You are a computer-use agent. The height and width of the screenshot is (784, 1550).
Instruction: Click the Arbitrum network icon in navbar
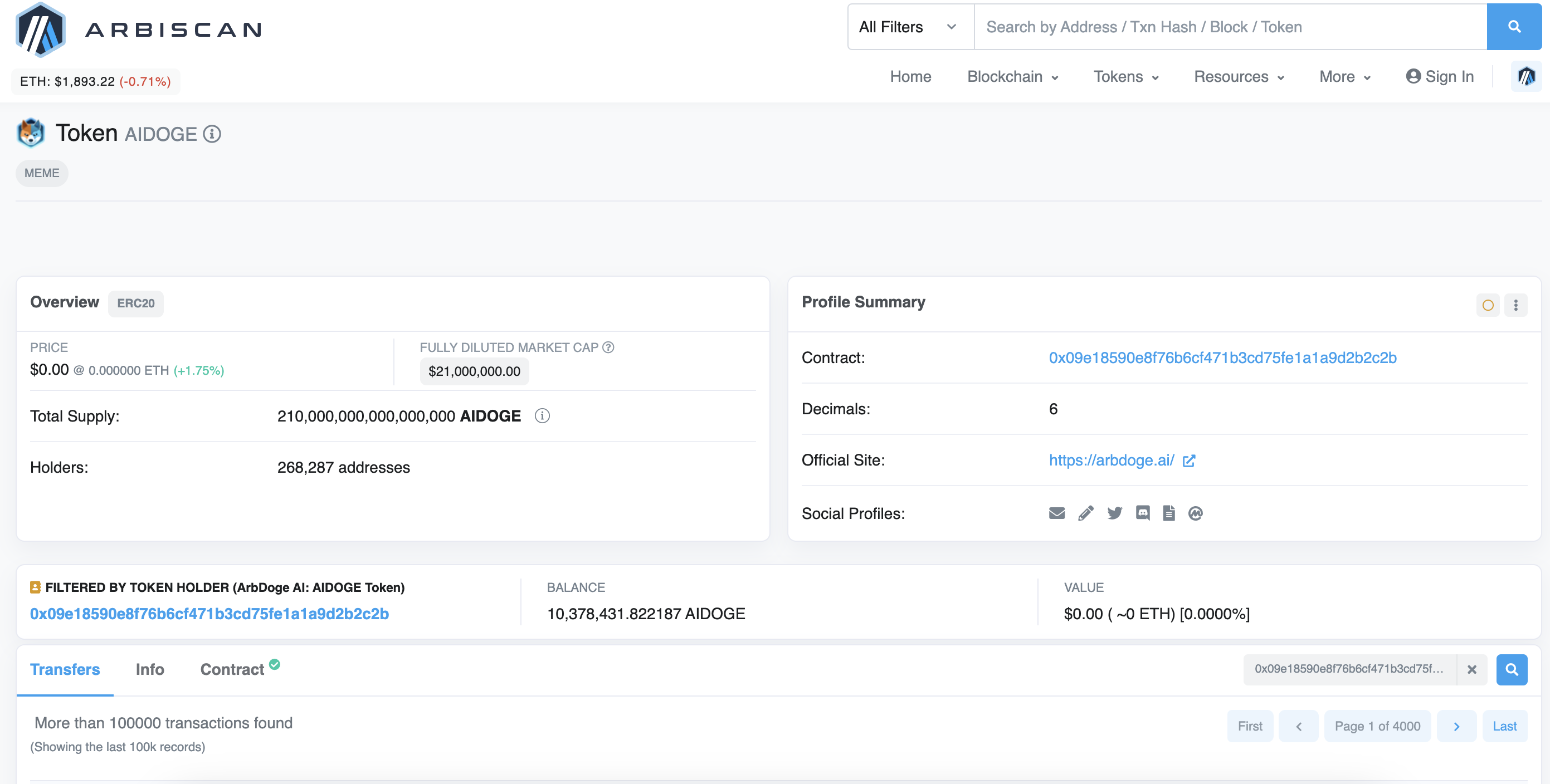1526,76
